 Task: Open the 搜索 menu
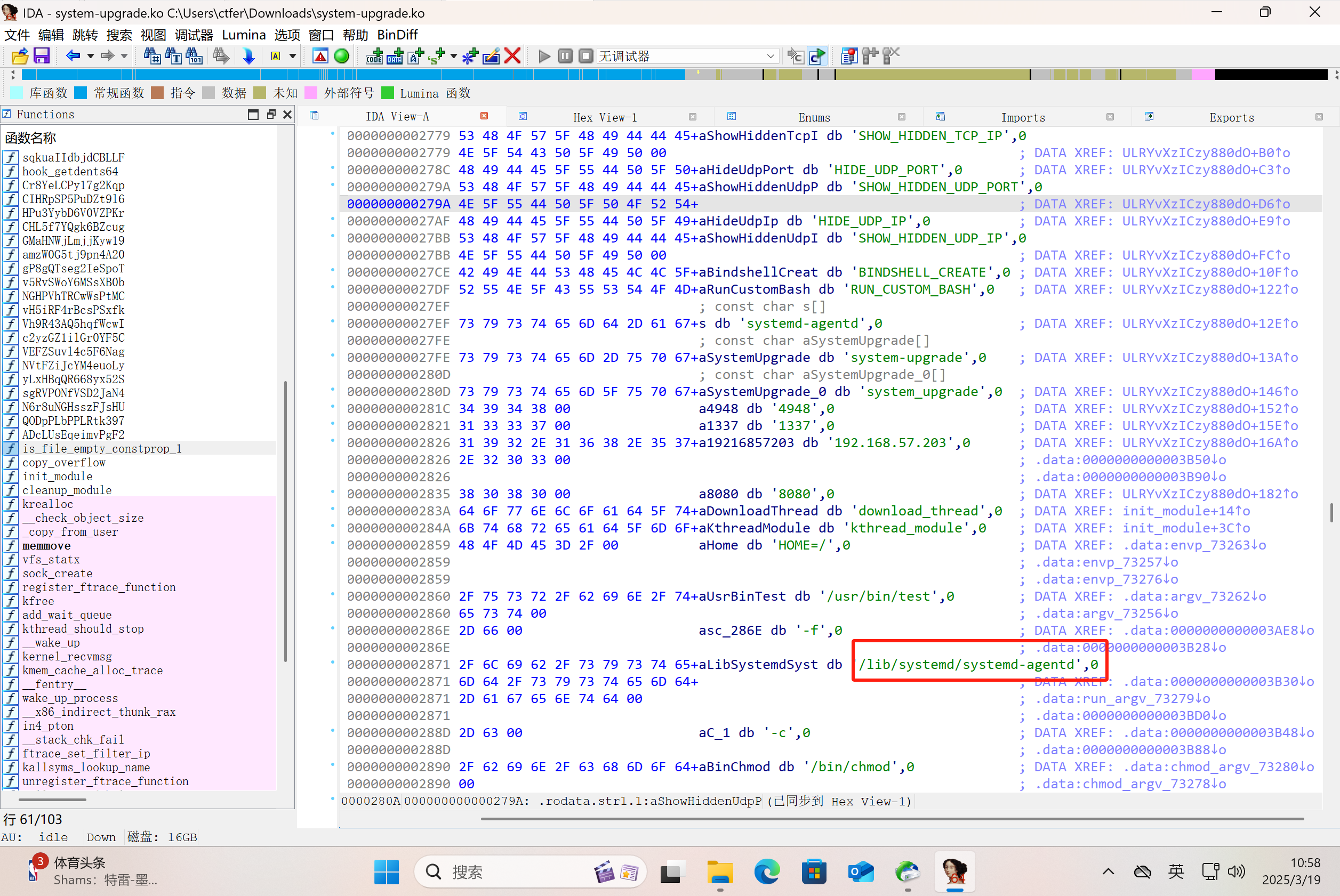[119, 35]
